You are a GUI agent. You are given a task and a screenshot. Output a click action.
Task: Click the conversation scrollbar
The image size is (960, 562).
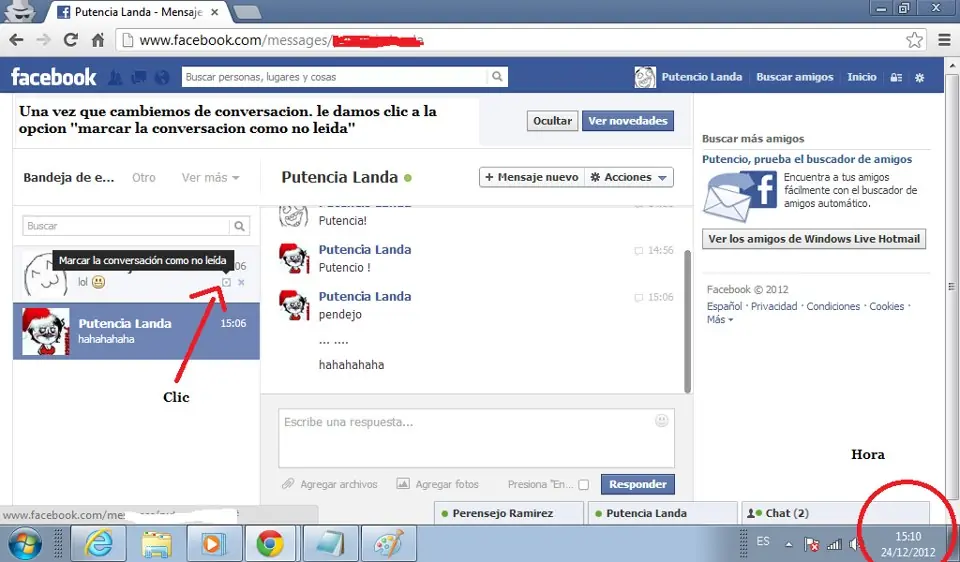687,321
